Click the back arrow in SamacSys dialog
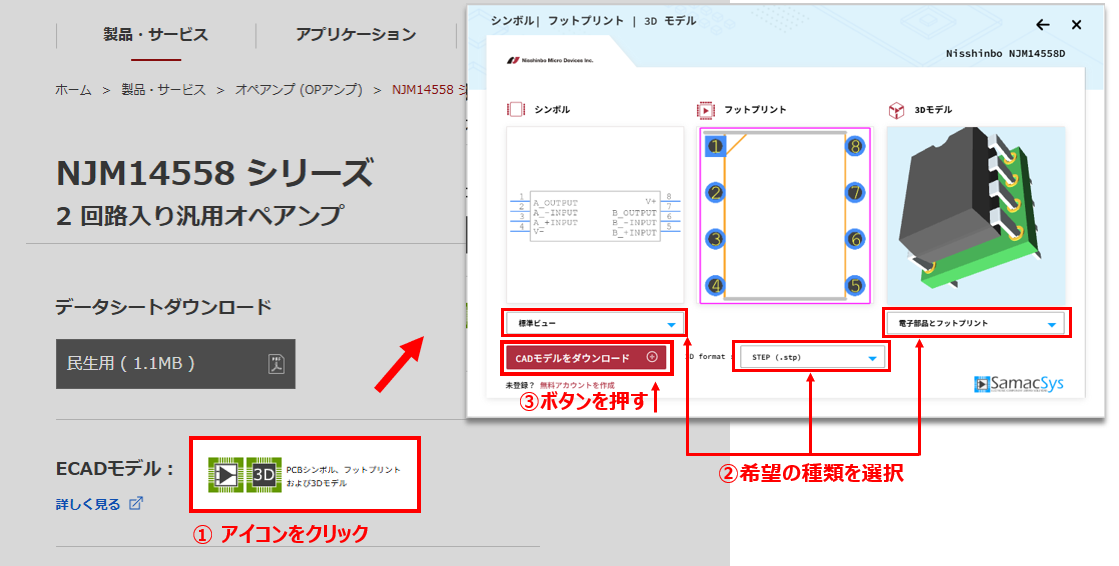The width and height of the screenshot is (1119, 566). coord(1043,25)
